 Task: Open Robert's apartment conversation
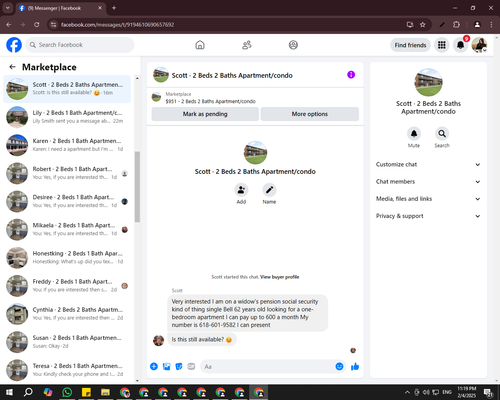[x=67, y=173]
